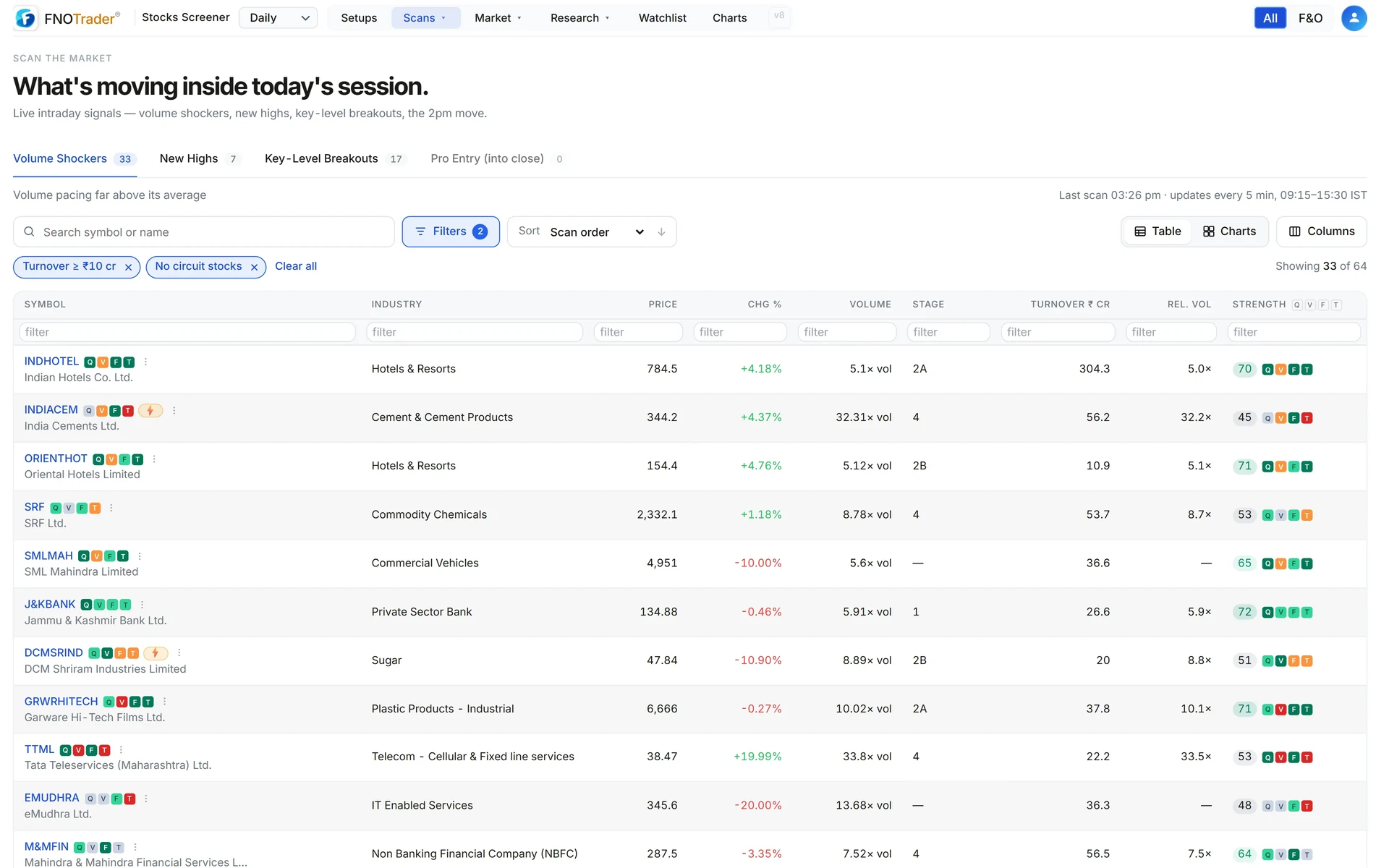Open row menu dots for SMLMAH
The height and width of the screenshot is (868, 1389).
click(x=140, y=556)
